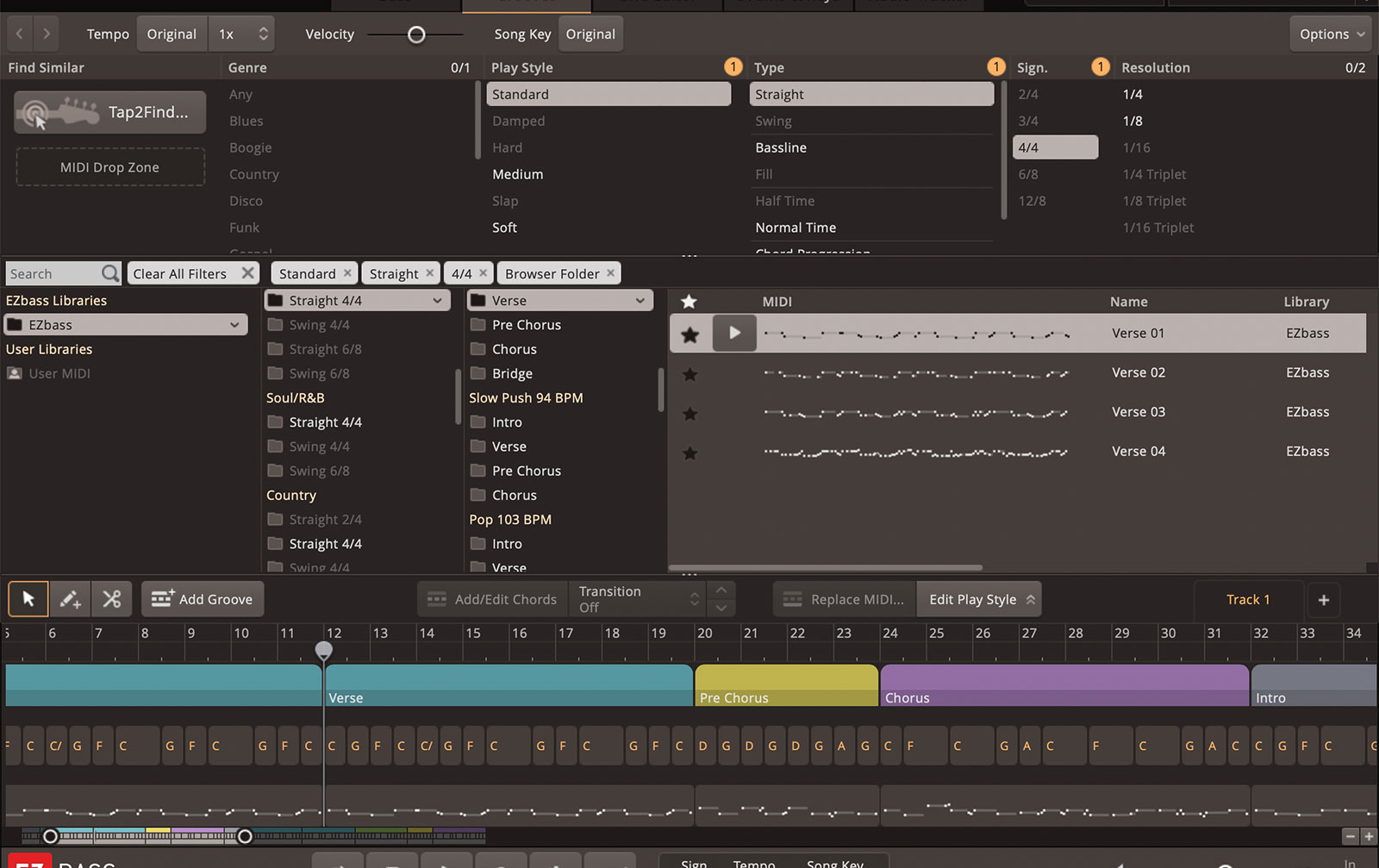
Task: Toggle Medium play style filter
Action: [518, 174]
